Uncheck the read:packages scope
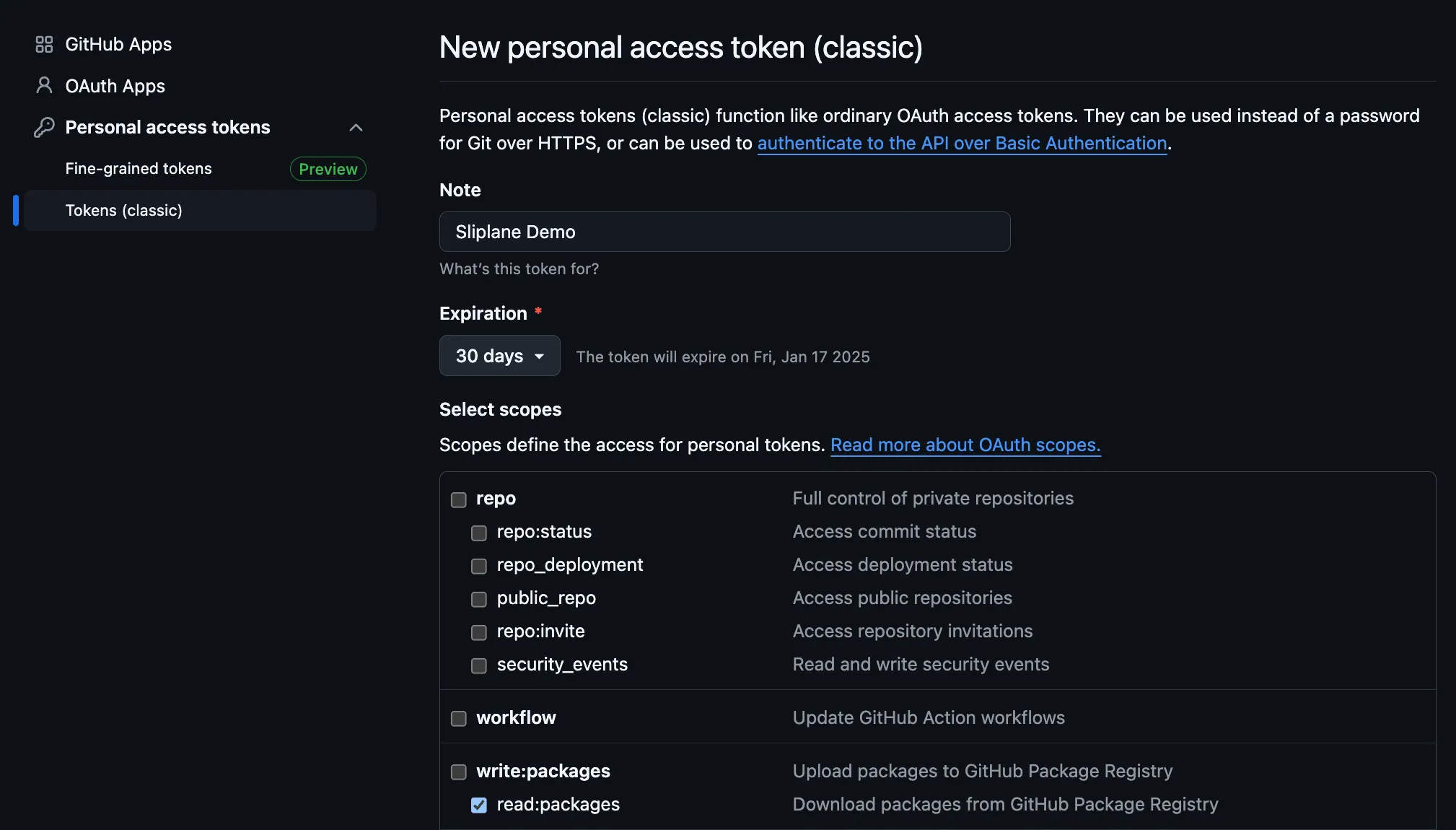The height and width of the screenshot is (830, 1456). tap(479, 805)
